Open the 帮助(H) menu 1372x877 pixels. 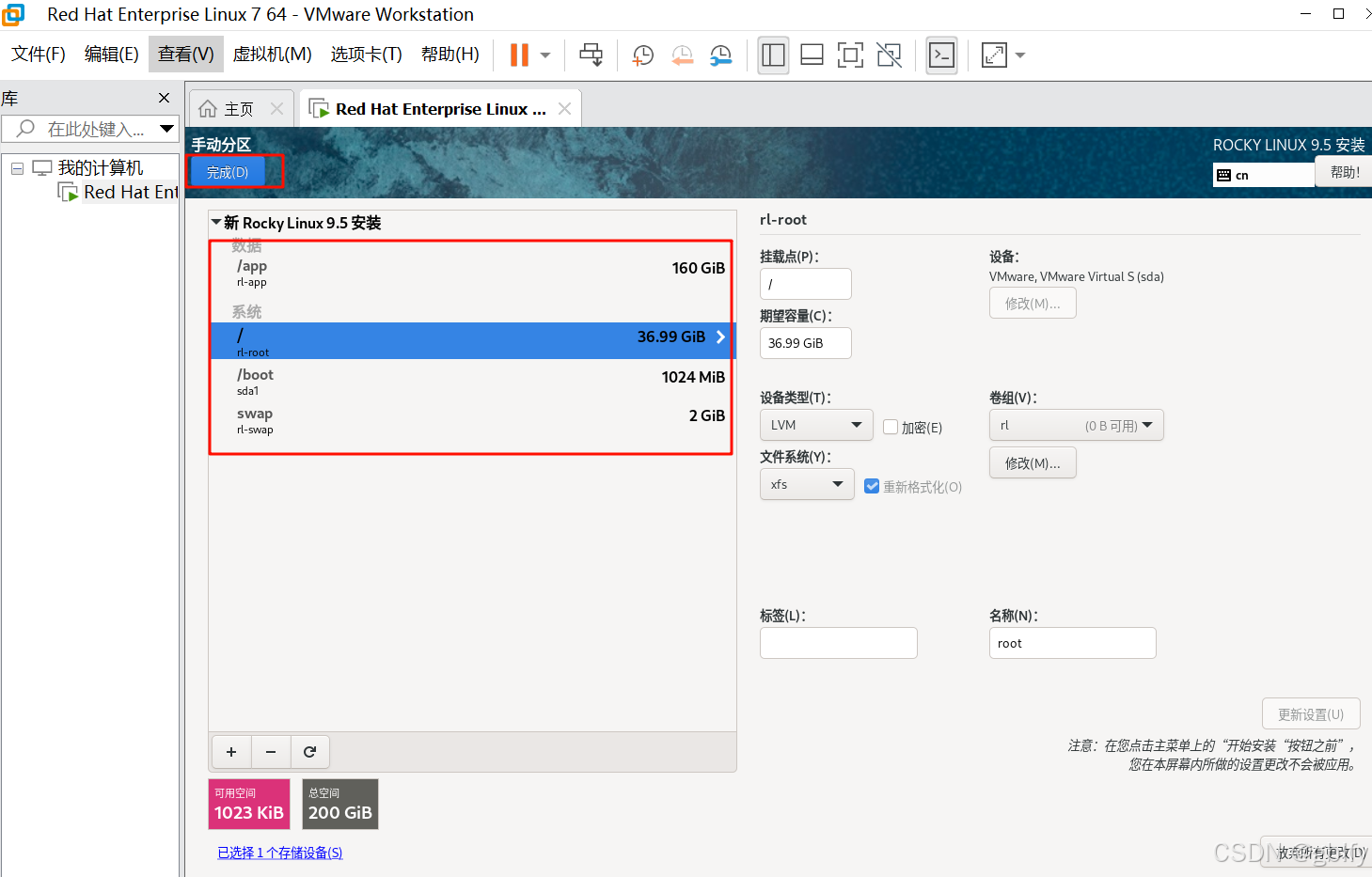tap(450, 55)
